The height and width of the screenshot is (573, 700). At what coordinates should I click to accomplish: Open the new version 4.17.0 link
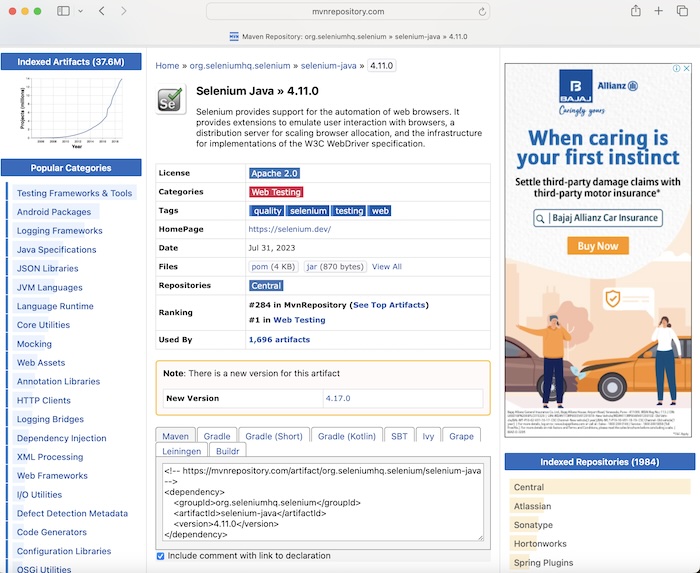coord(339,398)
